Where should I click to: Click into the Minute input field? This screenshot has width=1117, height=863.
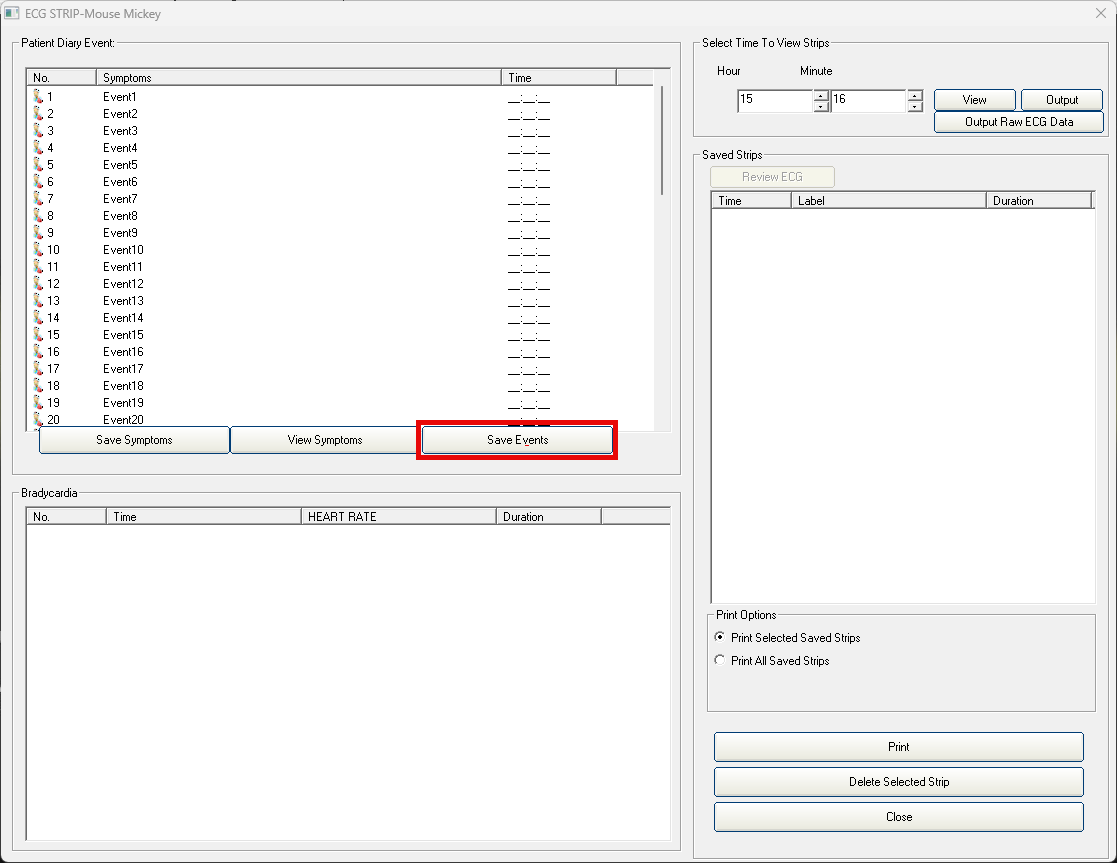coord(868,101)
